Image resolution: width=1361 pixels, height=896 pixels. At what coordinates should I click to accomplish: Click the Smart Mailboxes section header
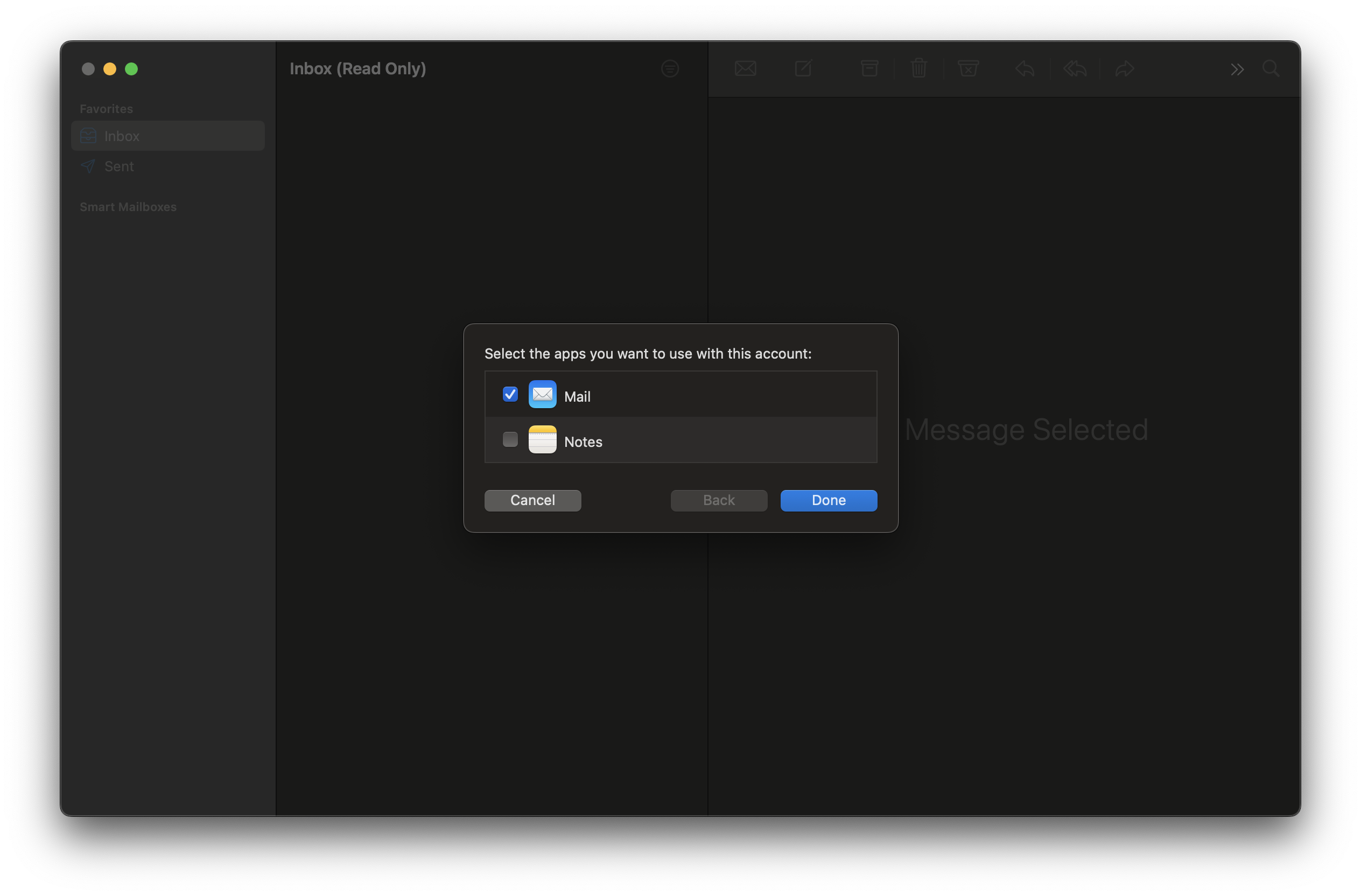[x=128, y=207]
